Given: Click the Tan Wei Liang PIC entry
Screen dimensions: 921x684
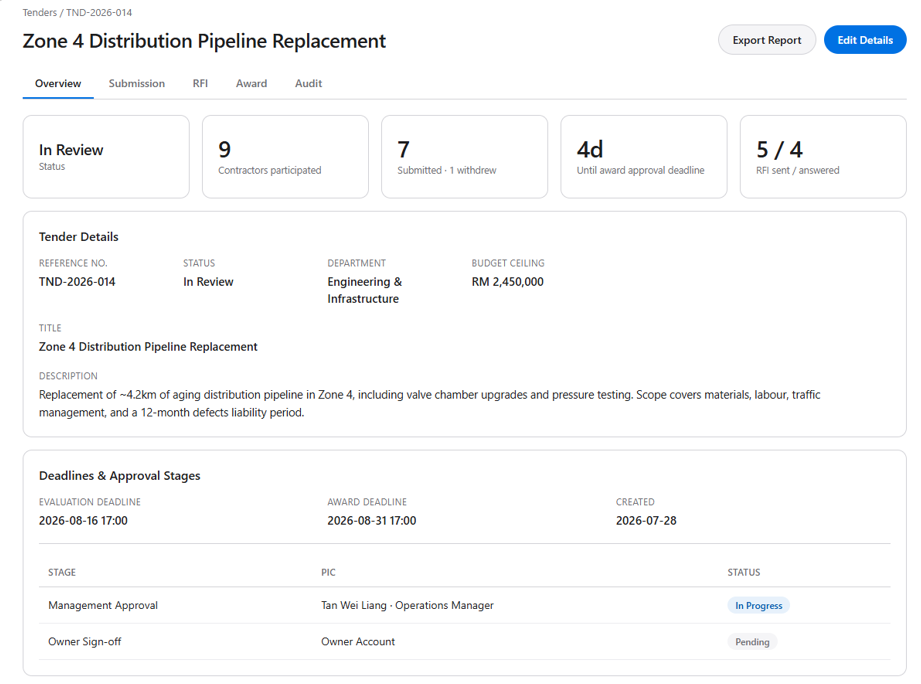Looking at the screenshot, I should coord(407,605).
